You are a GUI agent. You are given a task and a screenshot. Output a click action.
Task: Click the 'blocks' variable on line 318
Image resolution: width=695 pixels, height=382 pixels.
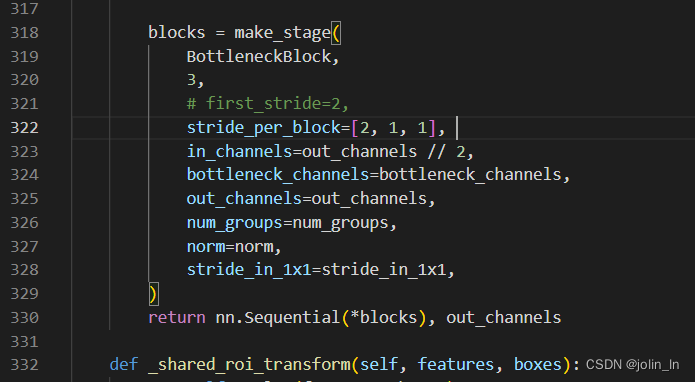click(x=177, y=33)
